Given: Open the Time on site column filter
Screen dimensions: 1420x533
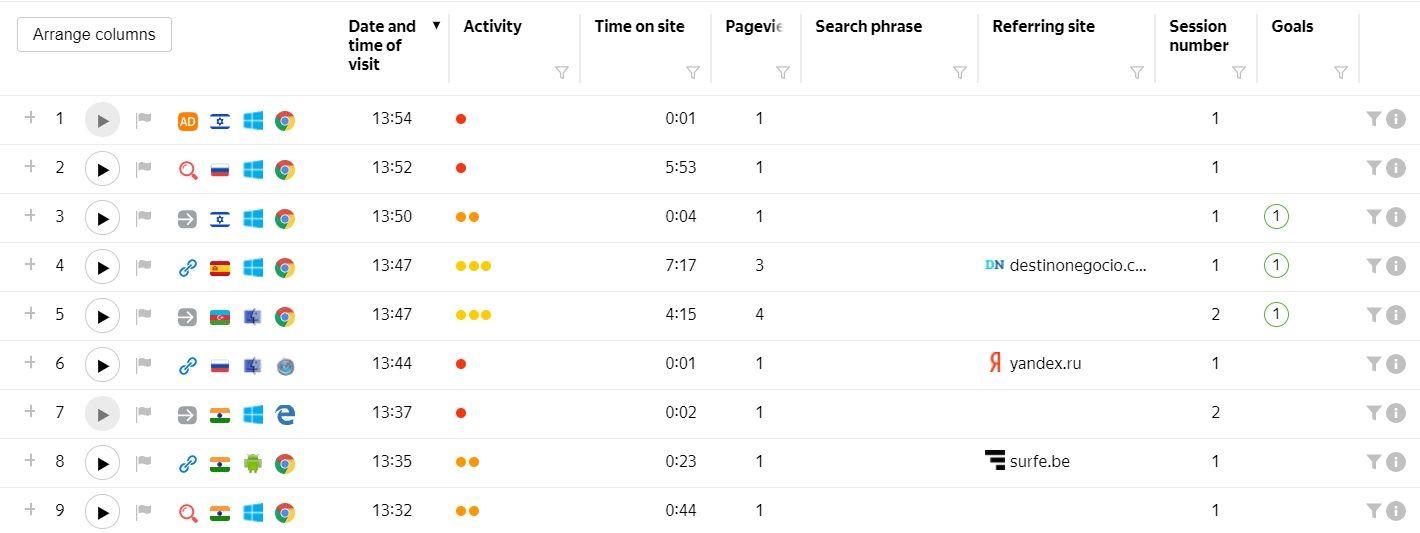Looking at the screenshot, I should (693, 72).
